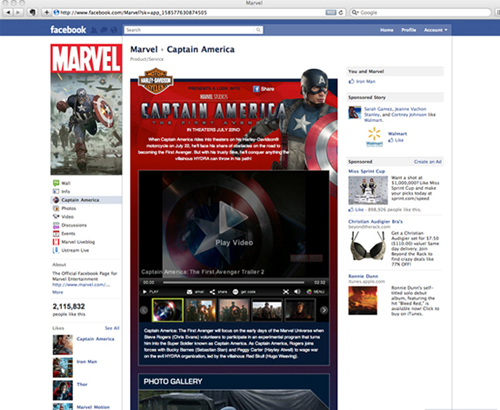Click the Walmart logo in Sponsored Story

point(374,136)
